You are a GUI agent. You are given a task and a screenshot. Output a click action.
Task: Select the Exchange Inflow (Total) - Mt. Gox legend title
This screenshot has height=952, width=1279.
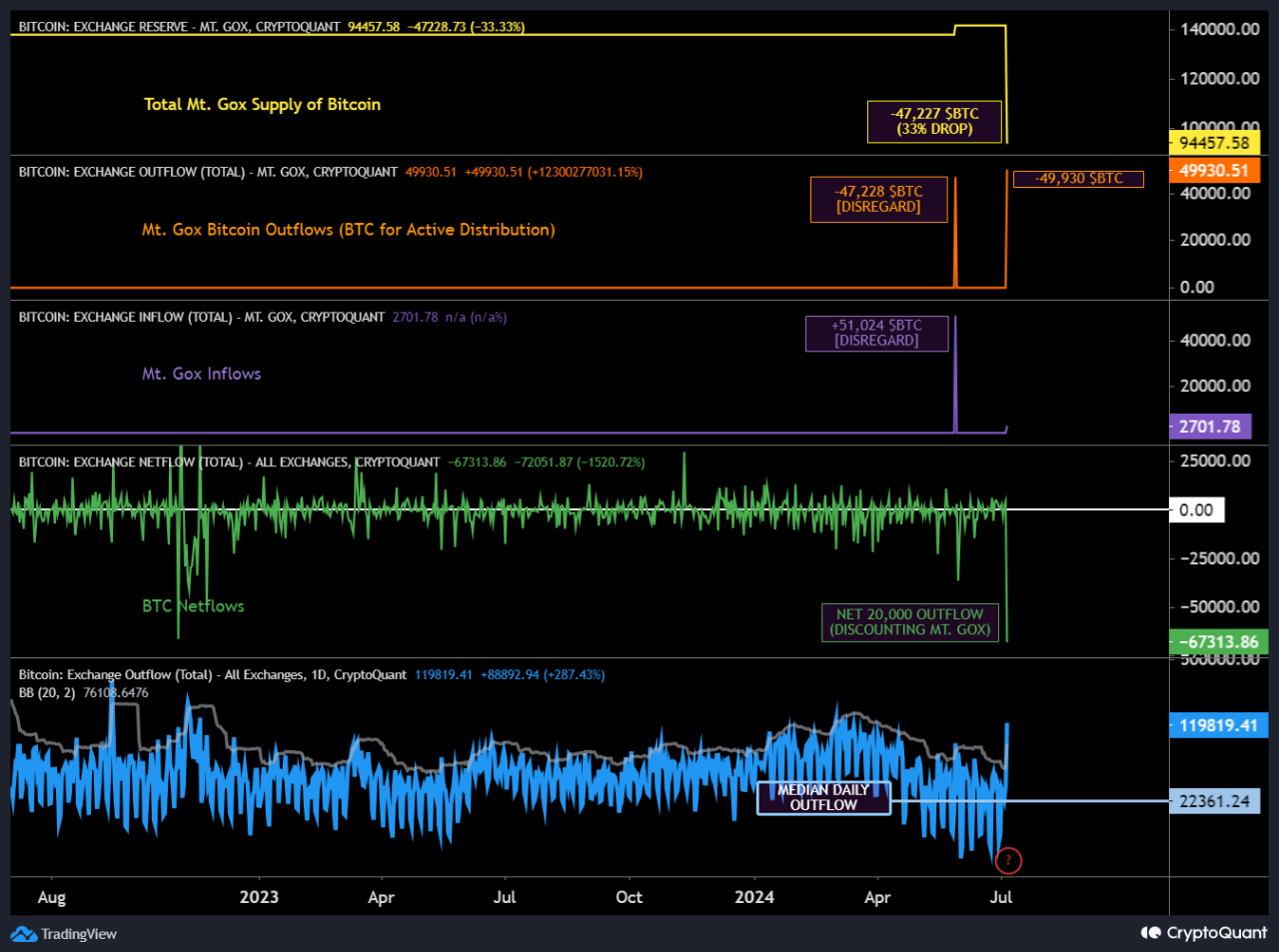coord(202,317)
